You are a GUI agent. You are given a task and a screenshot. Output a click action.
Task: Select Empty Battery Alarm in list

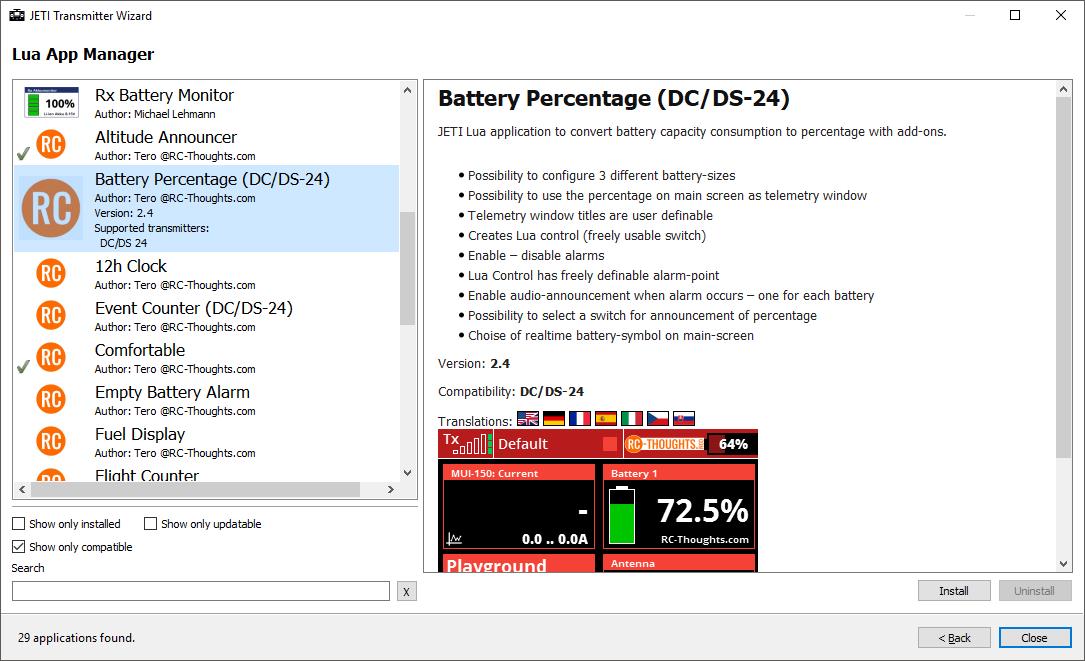(x=206, y=399)
